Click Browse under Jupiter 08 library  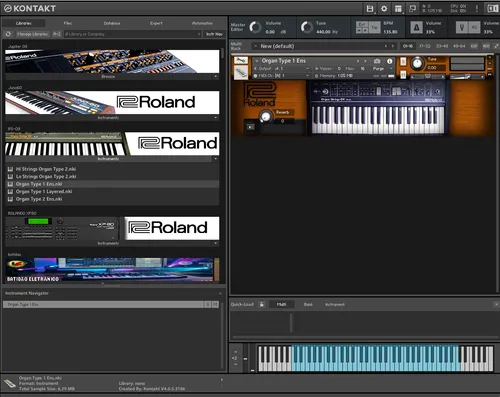click(108, 76)
